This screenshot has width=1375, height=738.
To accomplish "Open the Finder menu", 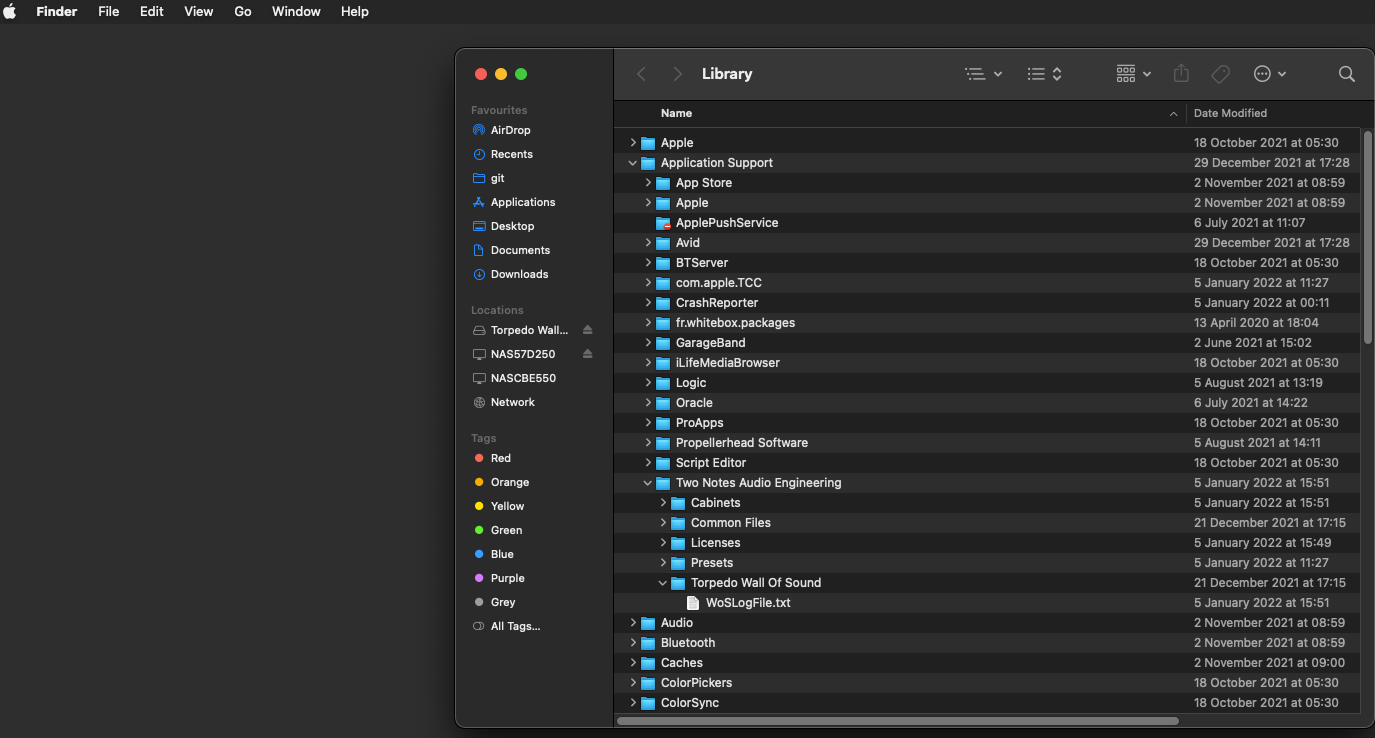I will [57, 11].
